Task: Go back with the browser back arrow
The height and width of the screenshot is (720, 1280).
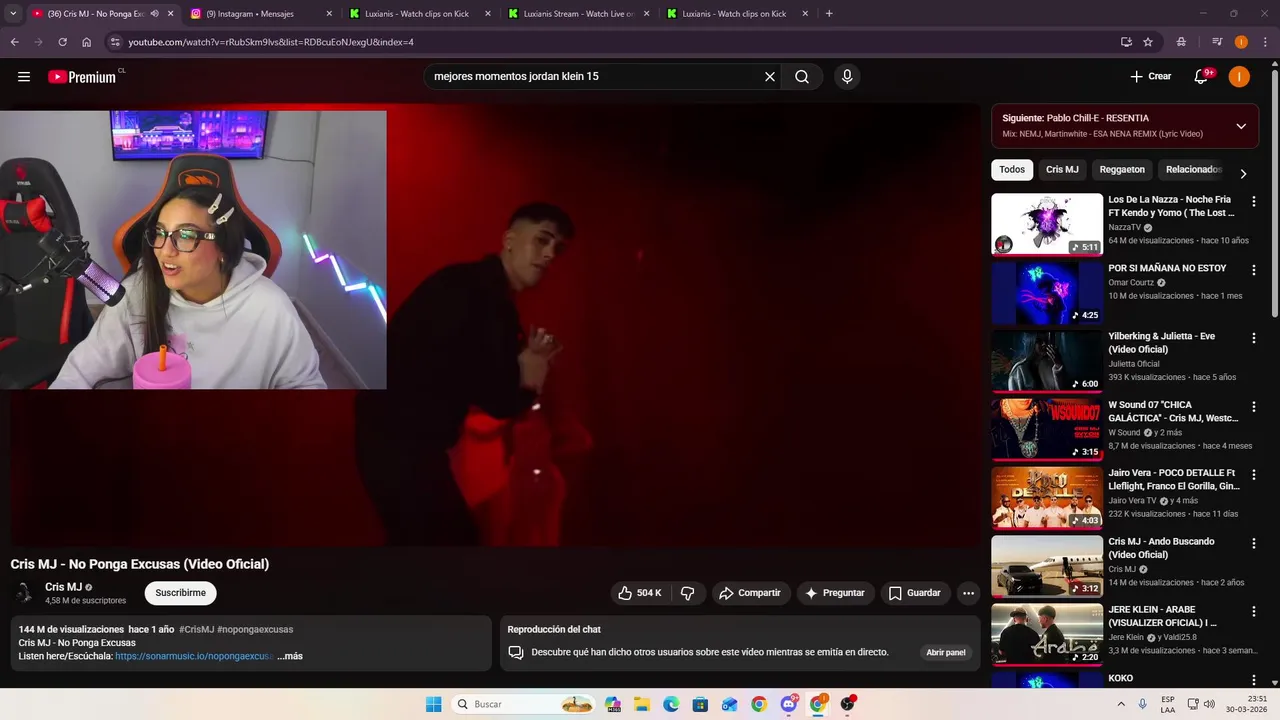Action: point(14,42)
